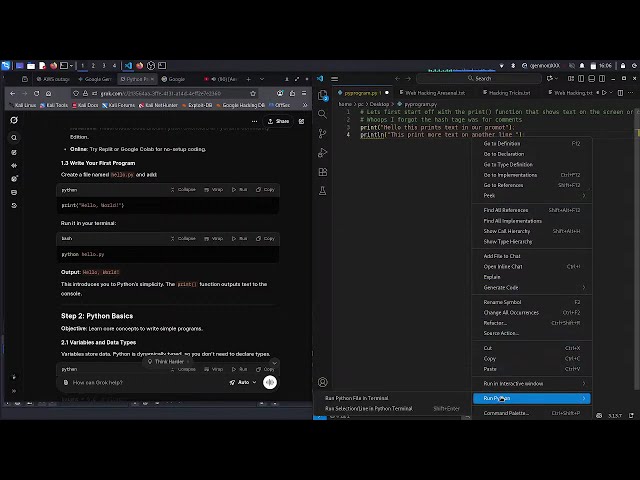Switch to workspace 2 in Kali panel

click(x=93, y=65)
